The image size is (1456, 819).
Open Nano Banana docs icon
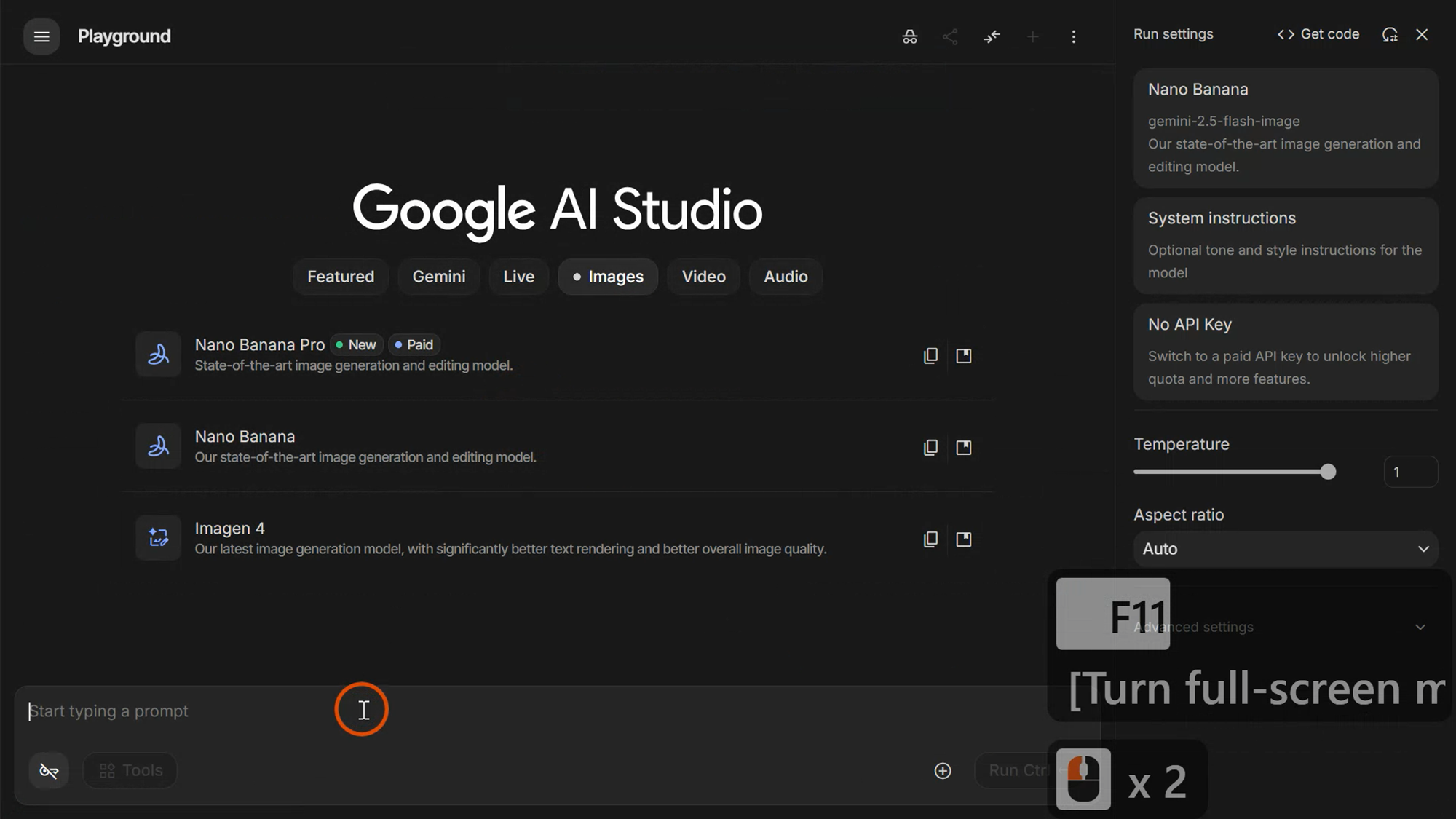964,447
